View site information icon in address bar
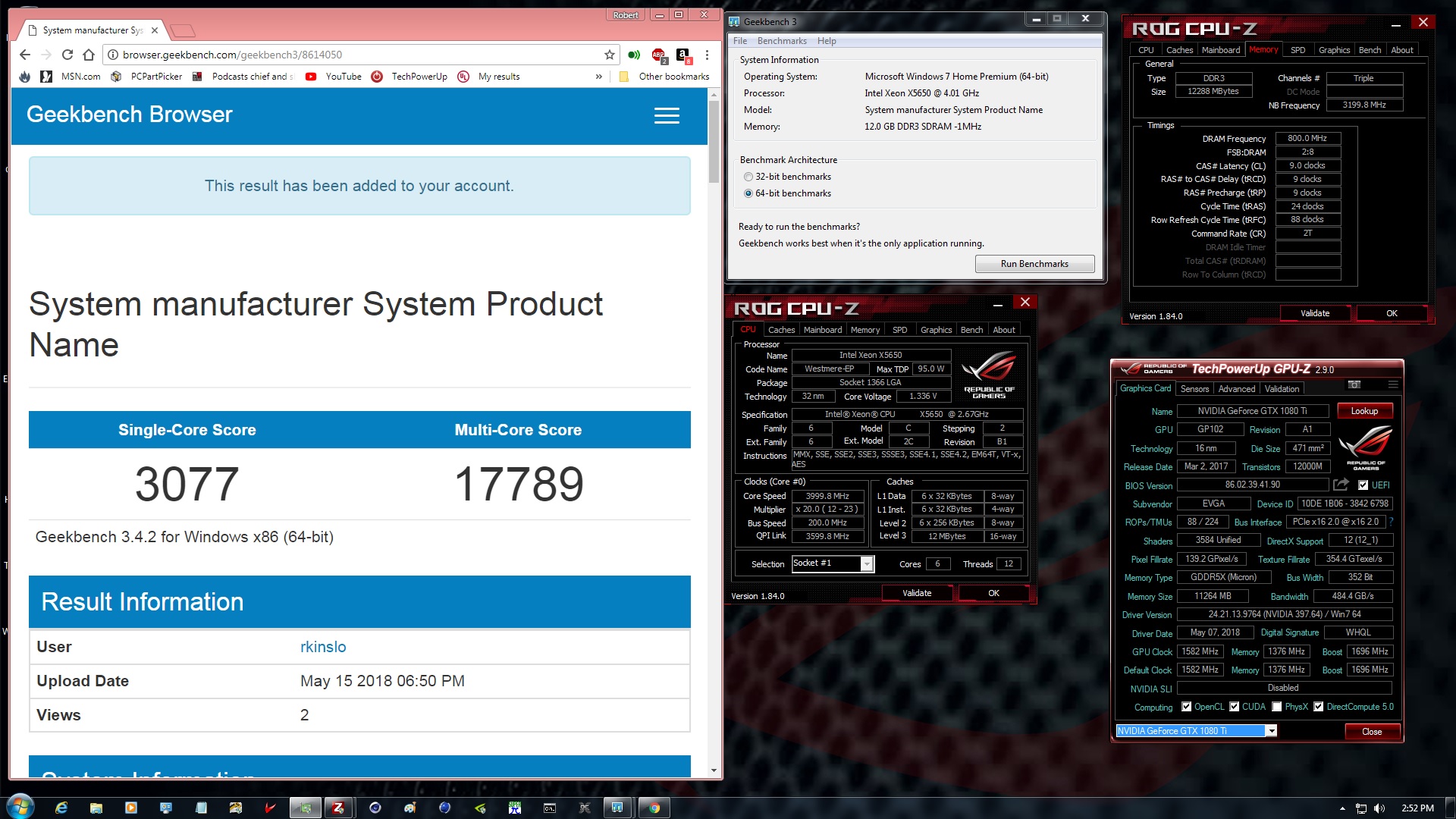1456x819 pixels. 112,55
